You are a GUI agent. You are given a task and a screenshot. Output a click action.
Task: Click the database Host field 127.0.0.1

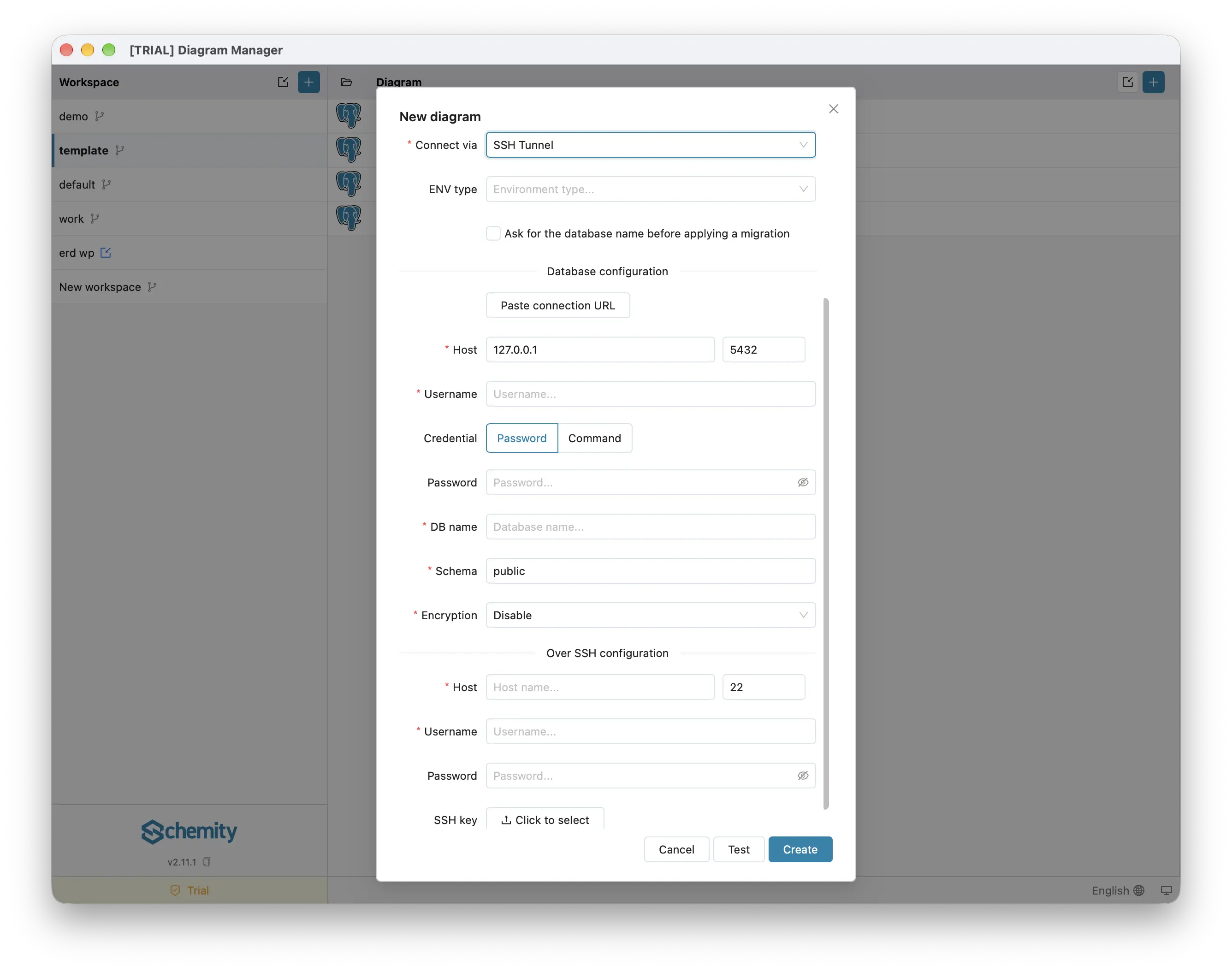(x=600, y=350)
